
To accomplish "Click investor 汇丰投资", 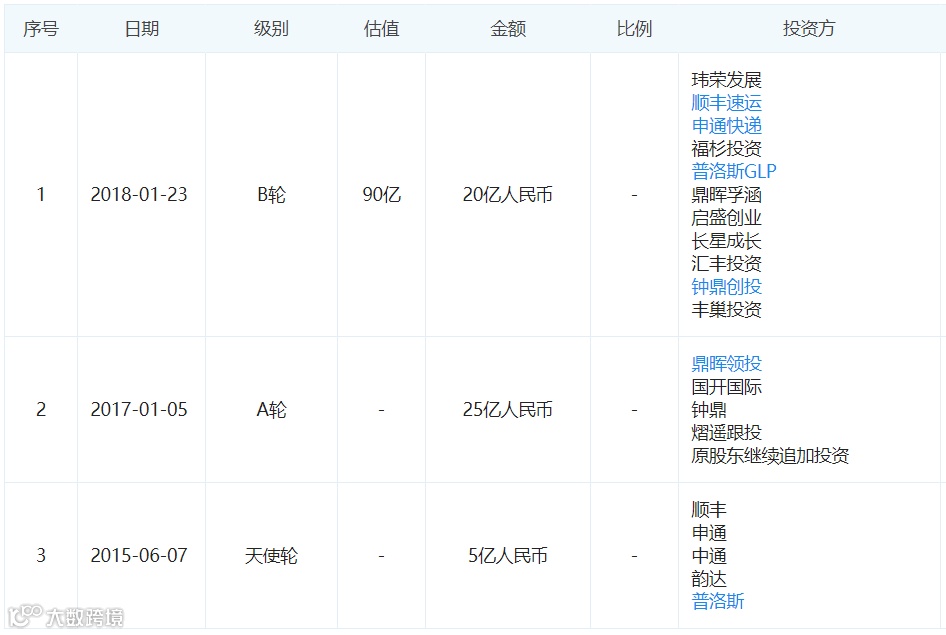I will (726, 264).
